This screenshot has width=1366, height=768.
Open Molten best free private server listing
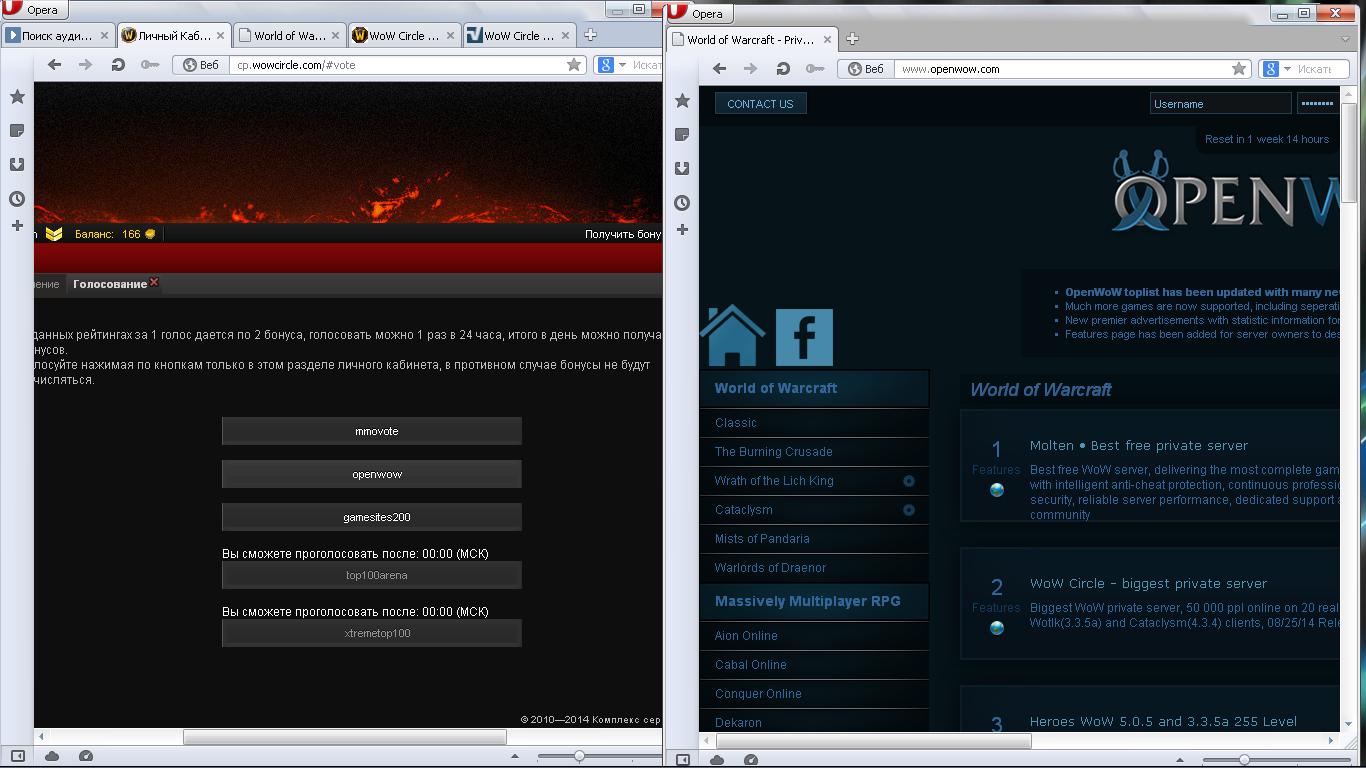1139,445
